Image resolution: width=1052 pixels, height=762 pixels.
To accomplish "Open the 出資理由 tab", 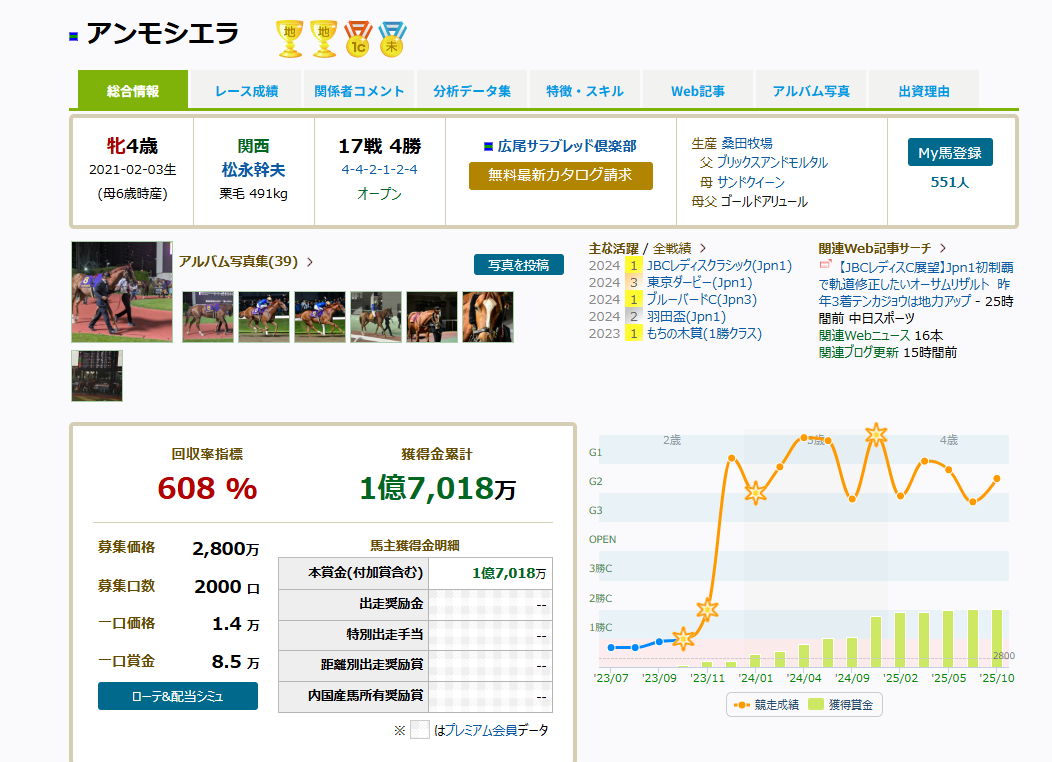I will click(924, 91).
